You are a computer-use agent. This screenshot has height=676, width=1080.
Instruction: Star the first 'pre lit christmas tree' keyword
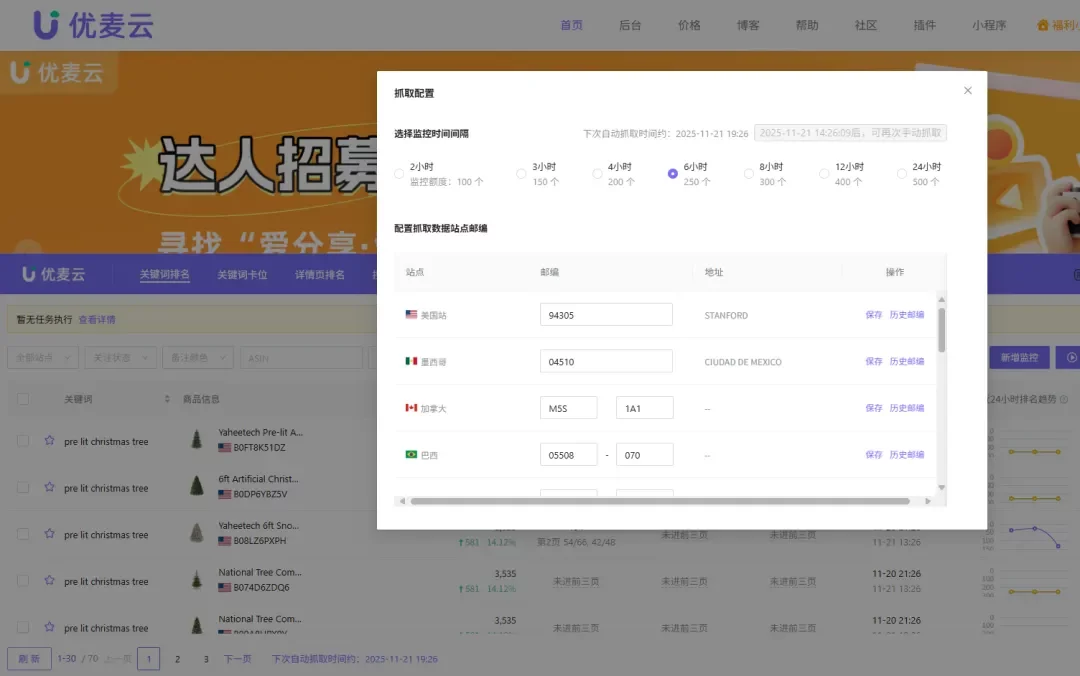[50, 441]
